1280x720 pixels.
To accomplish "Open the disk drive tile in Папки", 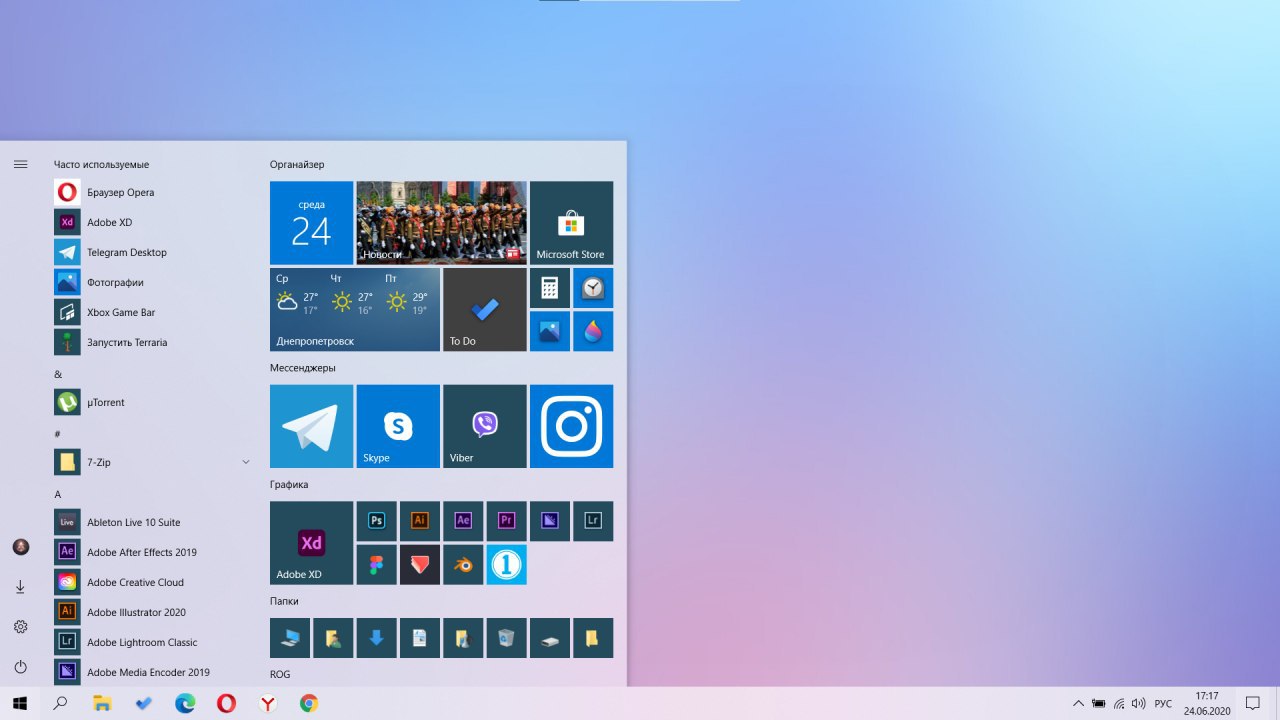I will click(550, 638).
